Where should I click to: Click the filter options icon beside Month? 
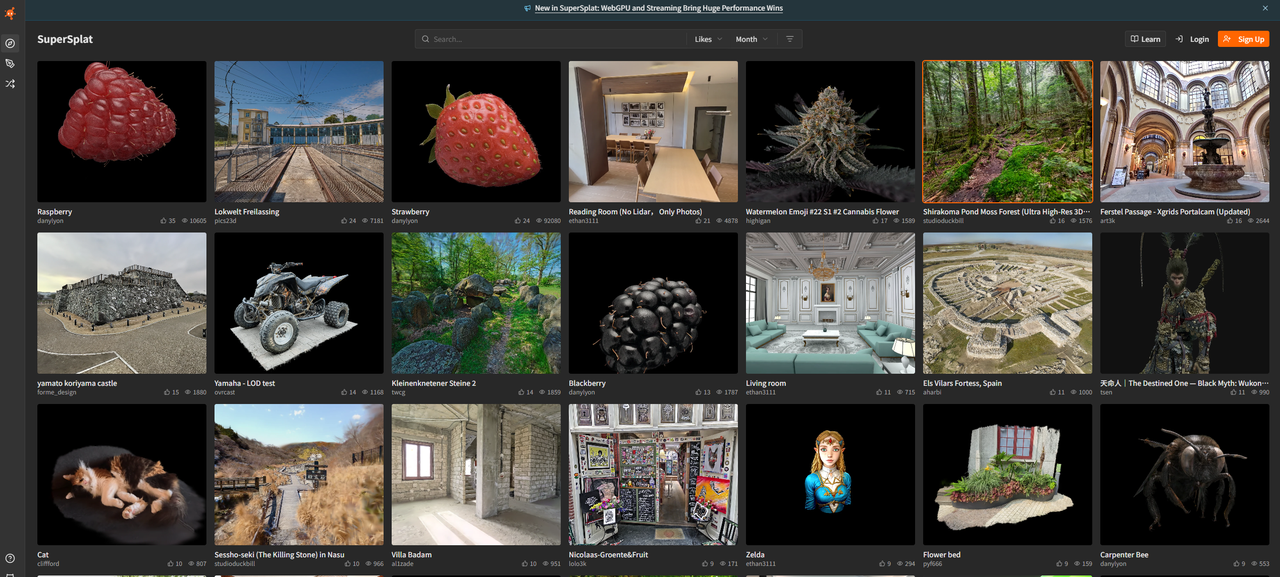(x=789, y=39)
